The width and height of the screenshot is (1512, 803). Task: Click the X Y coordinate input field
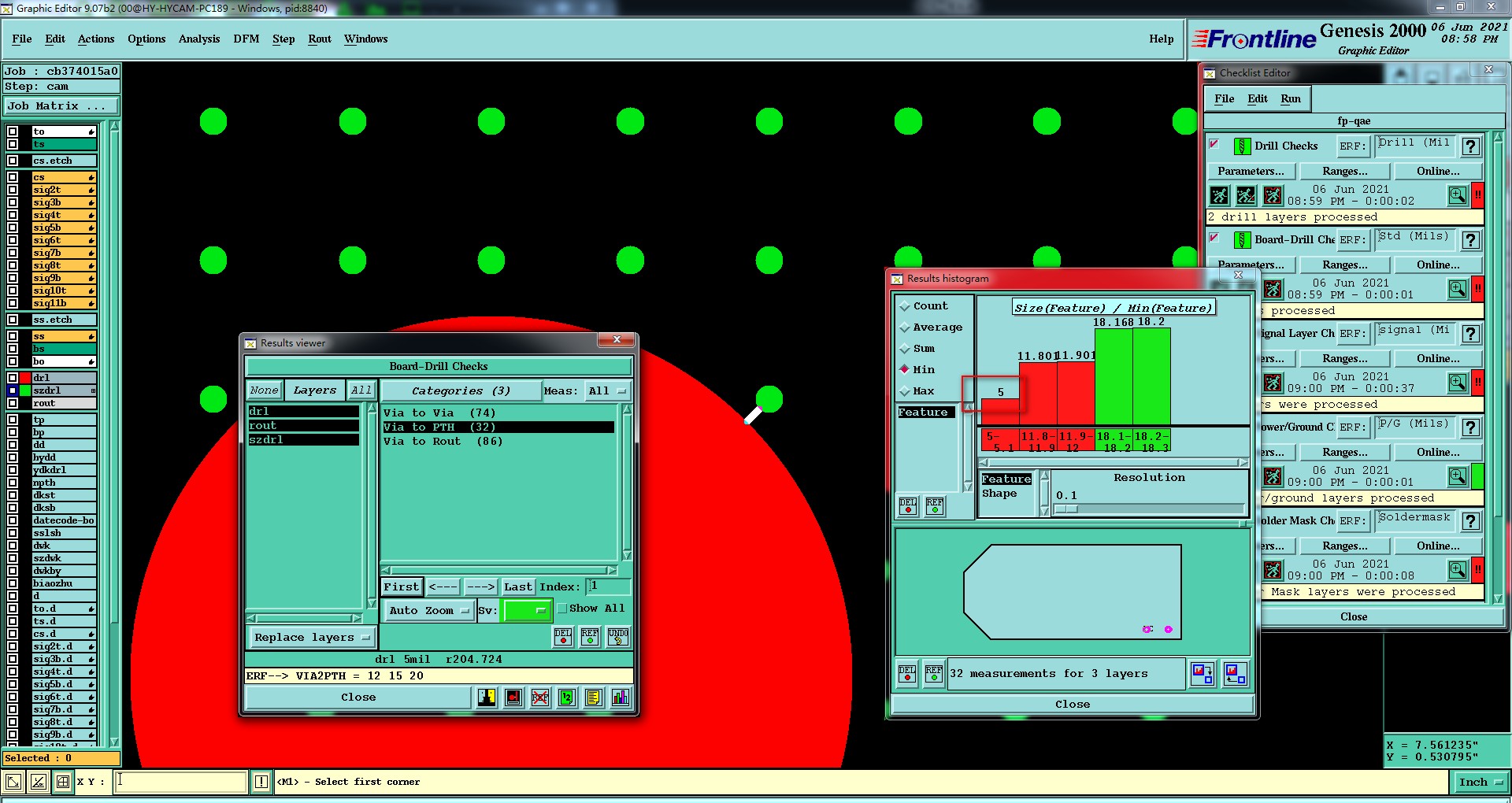[x=181, y=782]
